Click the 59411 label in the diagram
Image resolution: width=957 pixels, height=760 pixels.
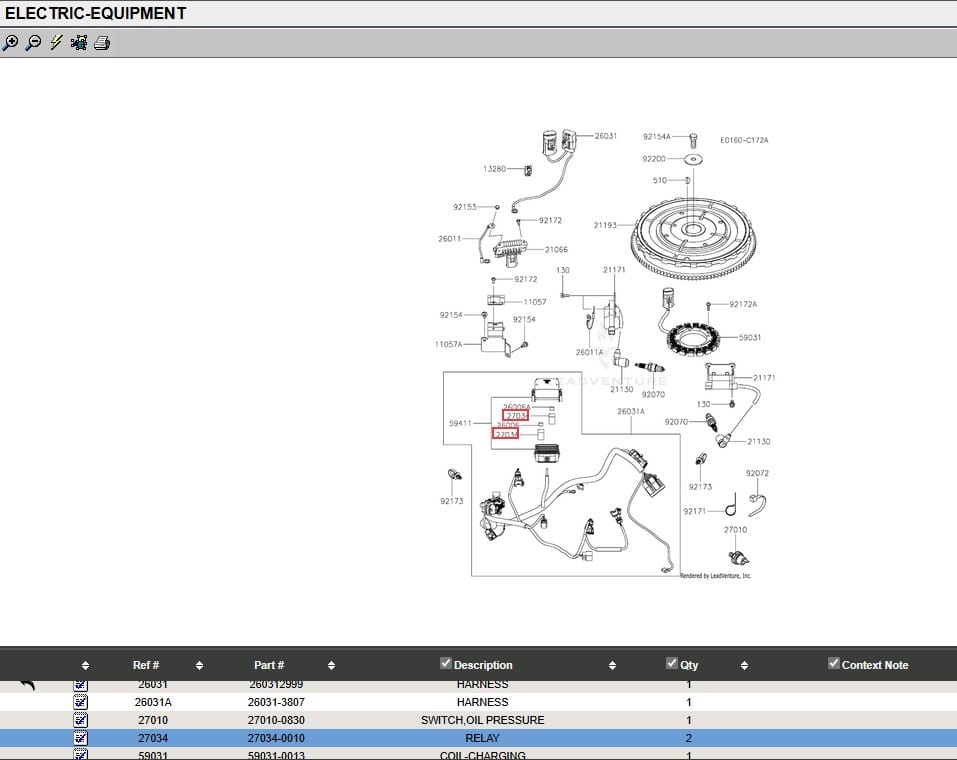tap(460, 424)
